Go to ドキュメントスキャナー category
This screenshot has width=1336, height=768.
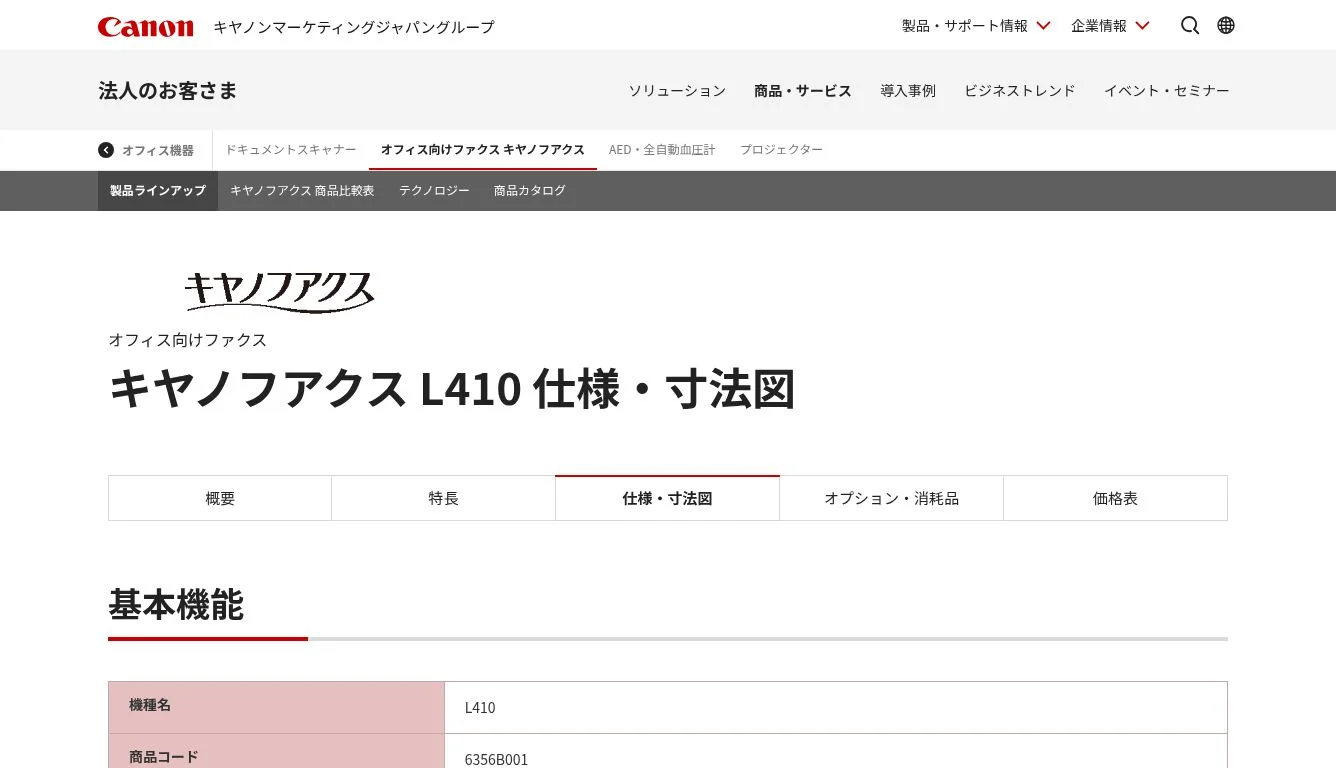[x=290, y=150]
